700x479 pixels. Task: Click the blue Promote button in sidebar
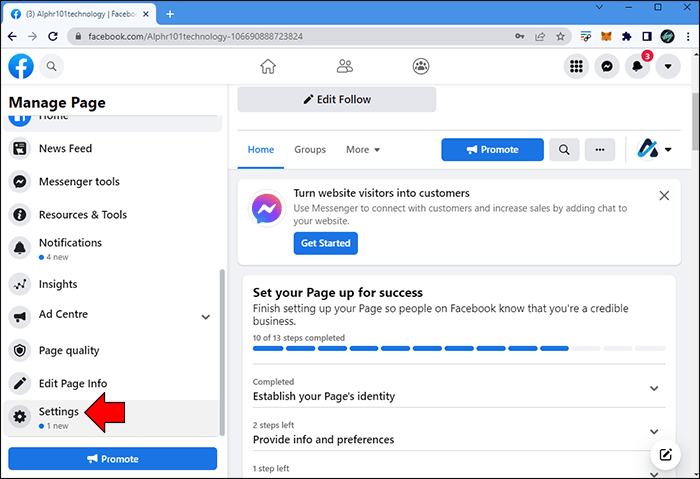[x=112, y=458]
